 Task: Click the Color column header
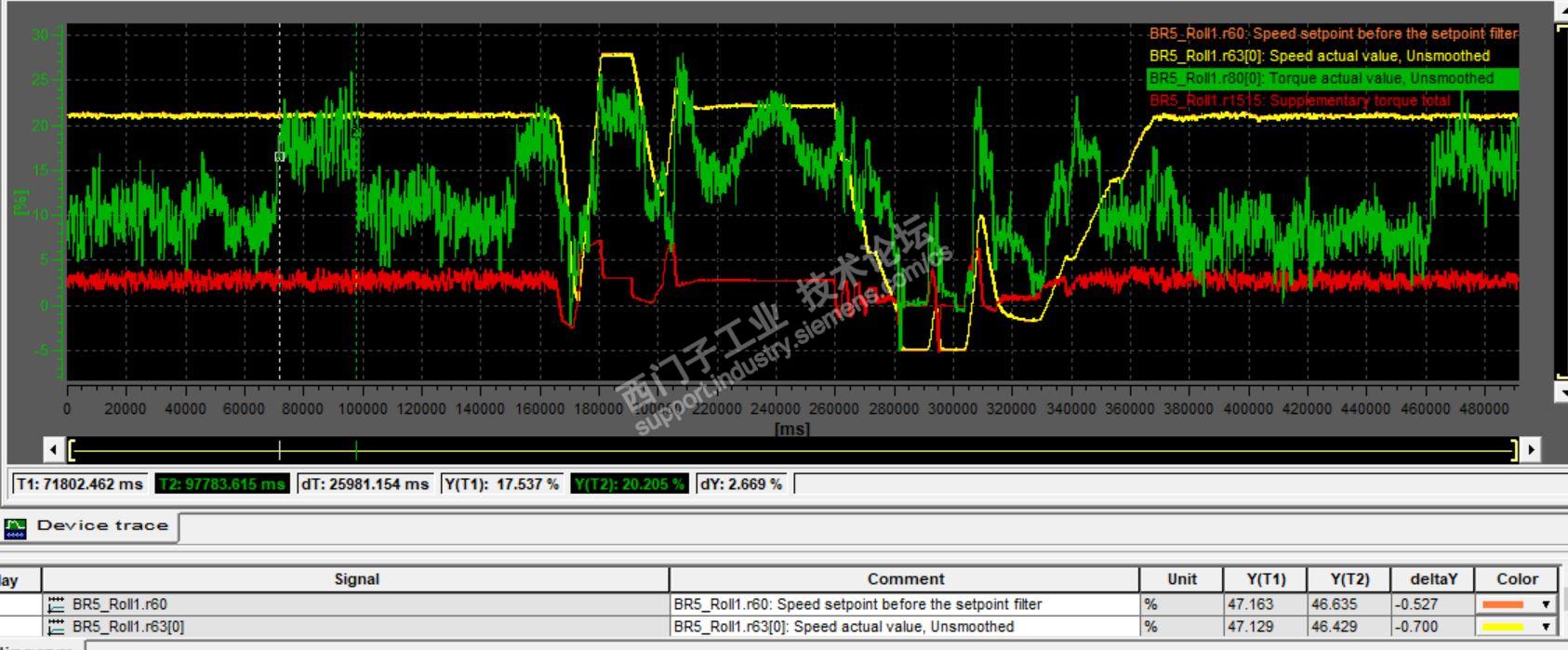(x=1517, y=579)
